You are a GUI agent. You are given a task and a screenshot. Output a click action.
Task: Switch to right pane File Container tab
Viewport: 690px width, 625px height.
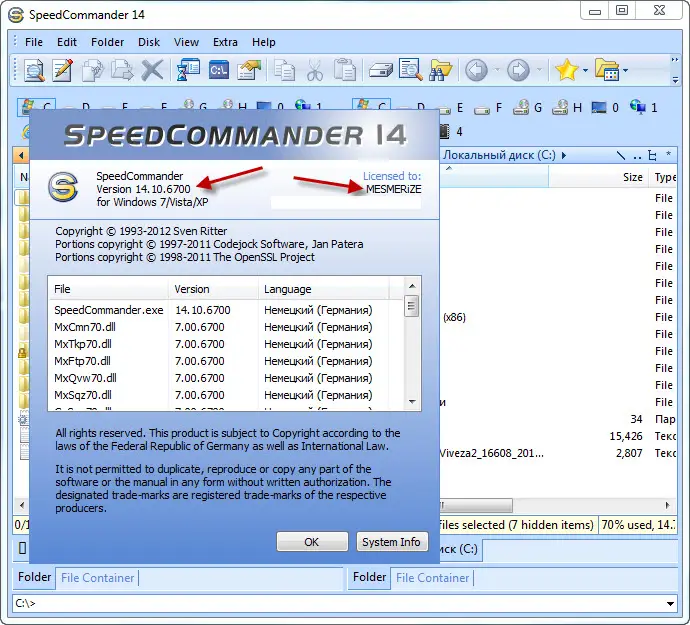(432, 578)
